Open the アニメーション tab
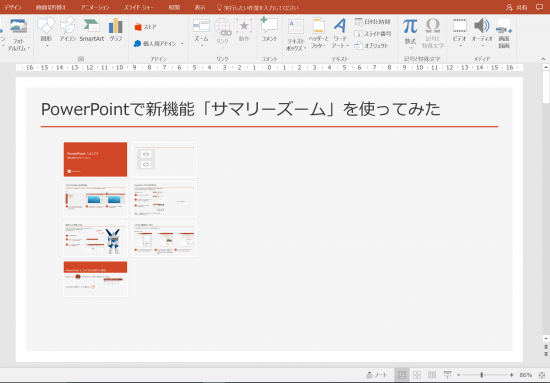The width and height of the screenshot is (550, 383). point(95,7)
